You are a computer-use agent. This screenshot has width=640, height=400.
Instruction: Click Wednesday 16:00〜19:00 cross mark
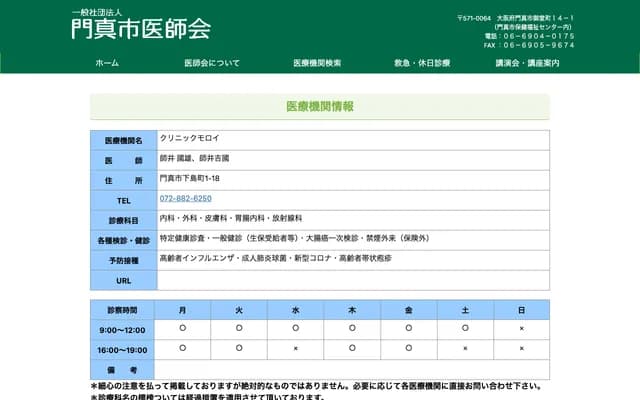point(296,348)
